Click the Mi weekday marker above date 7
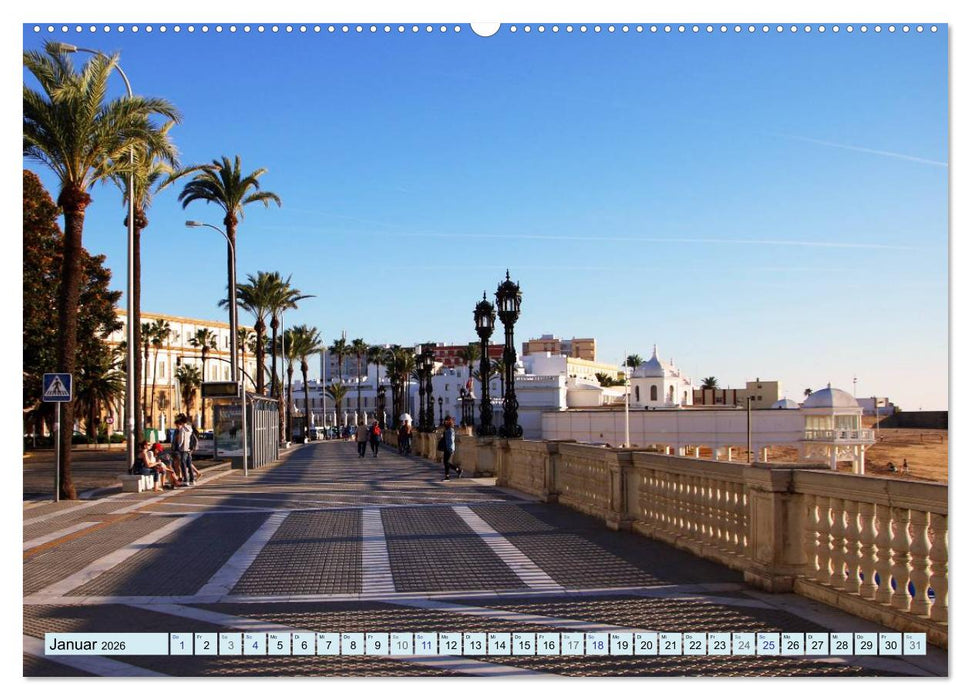The height and width of the screenshot is (700, 971). coord(323,636)
